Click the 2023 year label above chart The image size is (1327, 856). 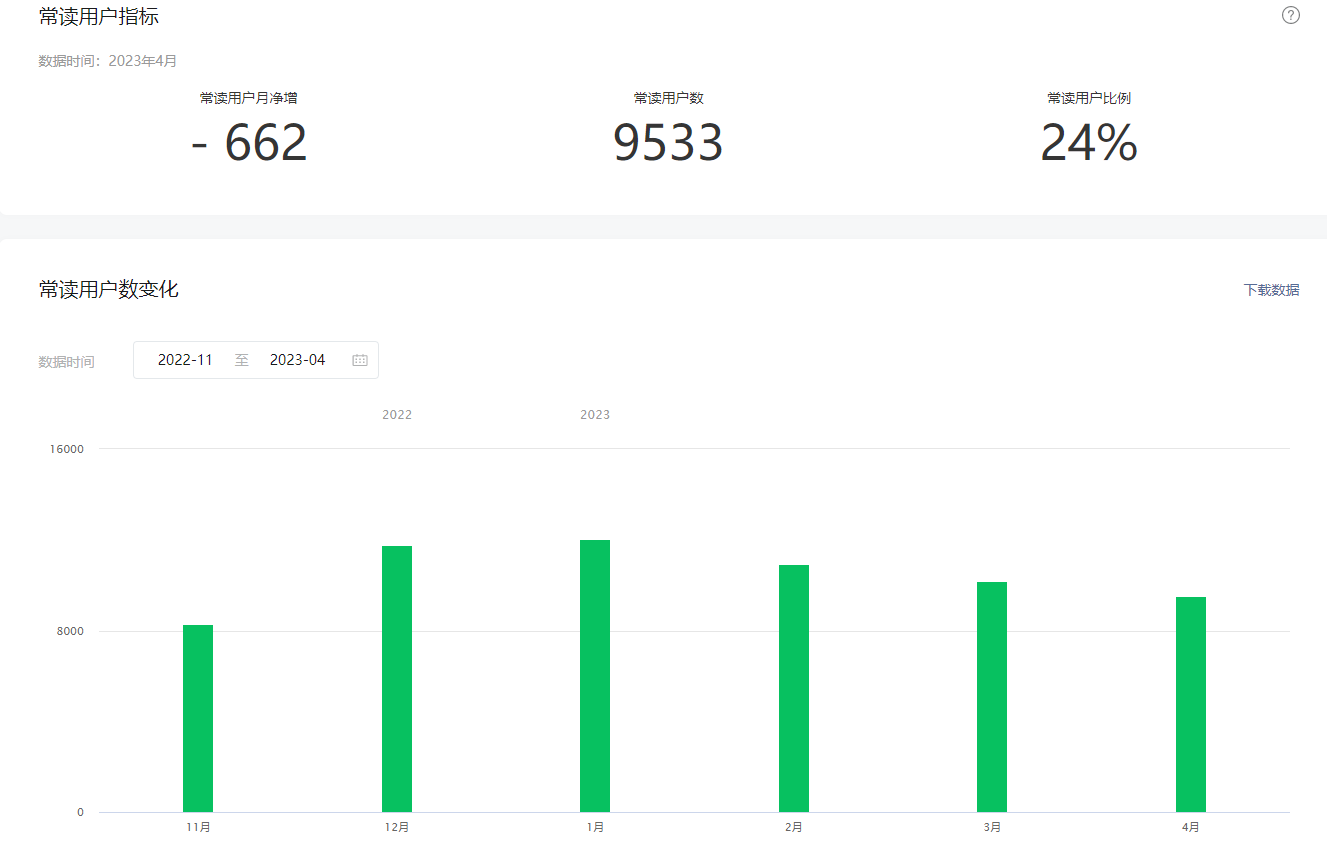[x=595, y=415]
